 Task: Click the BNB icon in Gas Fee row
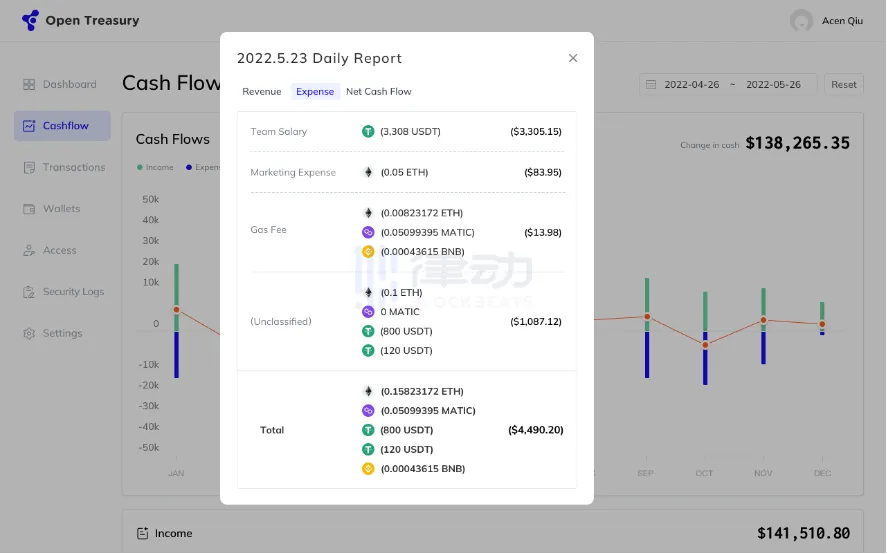pyautogui.click(x=368, y=252)
